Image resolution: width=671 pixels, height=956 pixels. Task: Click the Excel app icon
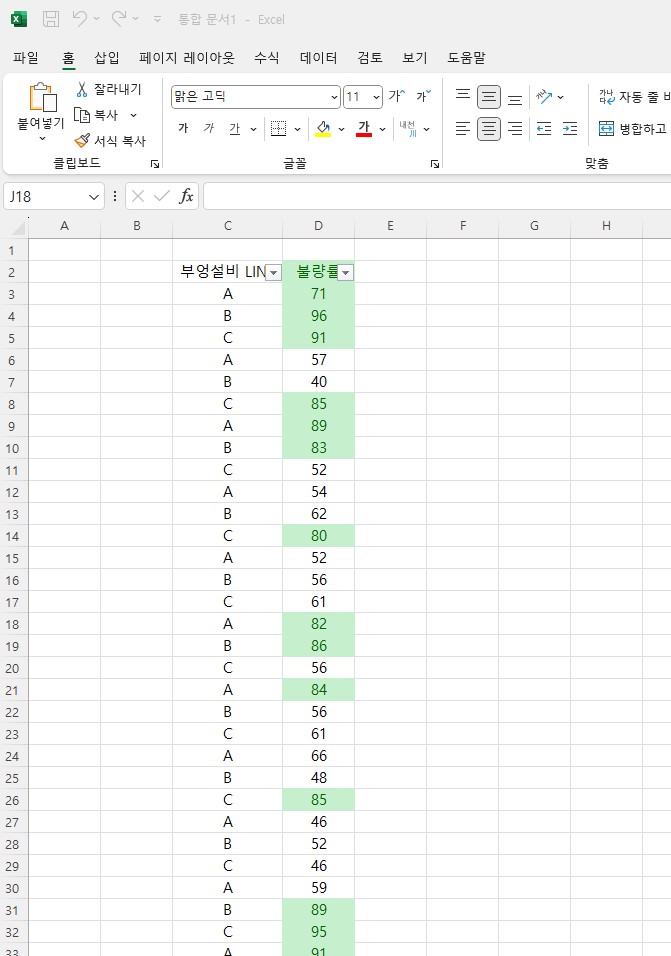[19, 19]
